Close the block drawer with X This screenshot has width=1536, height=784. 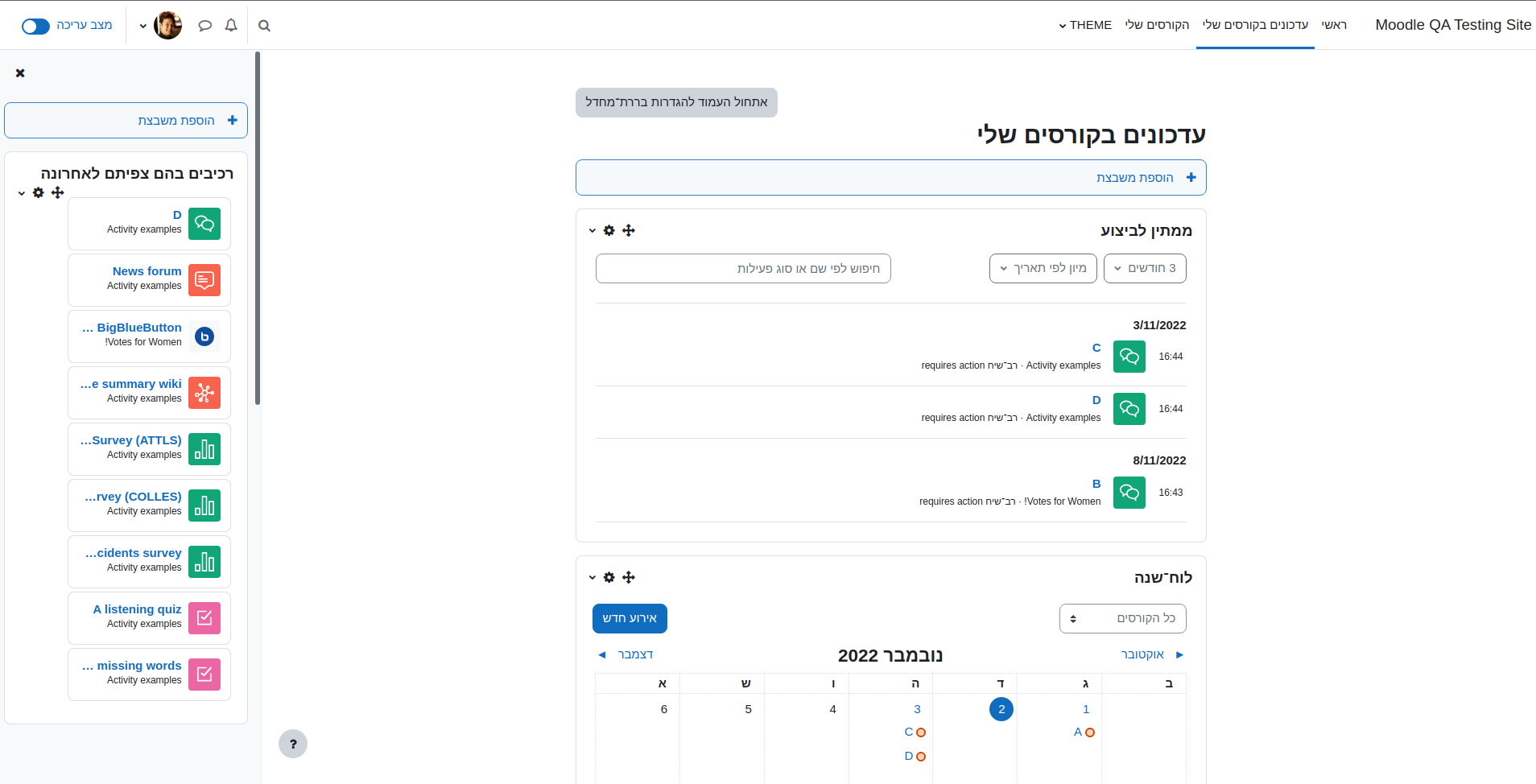[x=20, y=73]
